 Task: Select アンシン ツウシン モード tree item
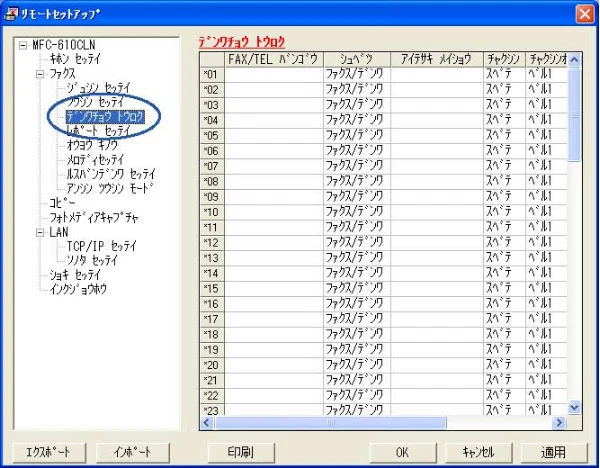pyautogui.click(x=110, y=188)
